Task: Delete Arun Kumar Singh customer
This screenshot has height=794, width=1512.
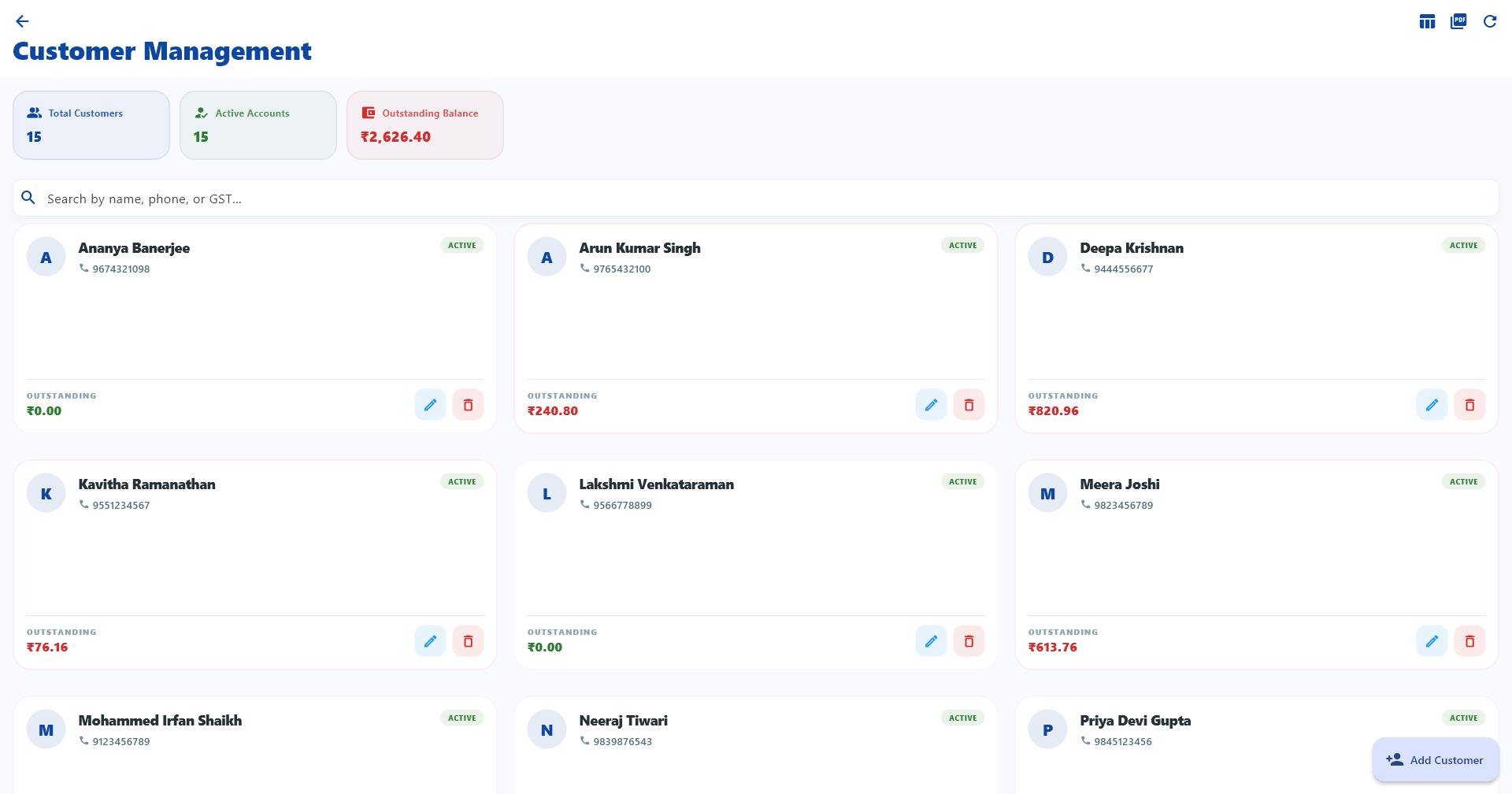Action: click(x=969, y=405)
